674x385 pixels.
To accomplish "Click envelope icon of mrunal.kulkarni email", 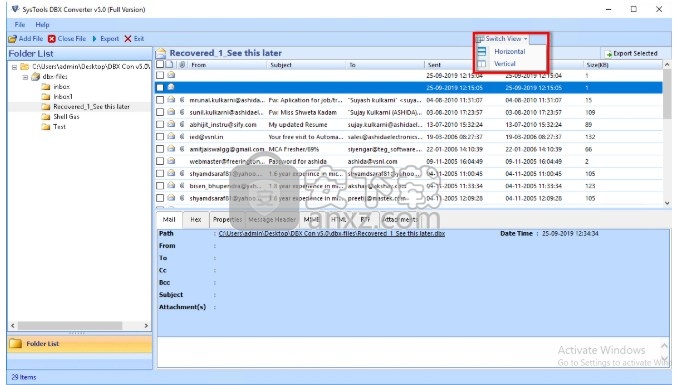I will (171, 100).
